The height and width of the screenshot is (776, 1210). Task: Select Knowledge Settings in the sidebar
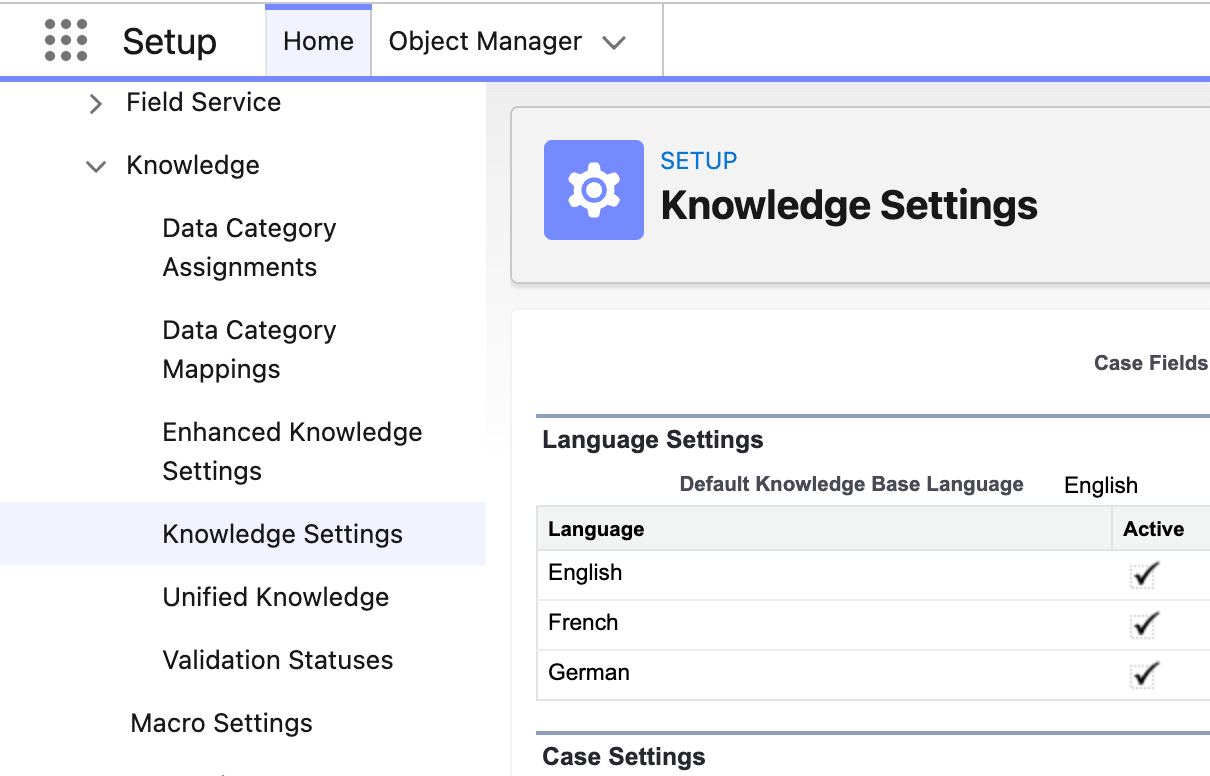[282, 534]
